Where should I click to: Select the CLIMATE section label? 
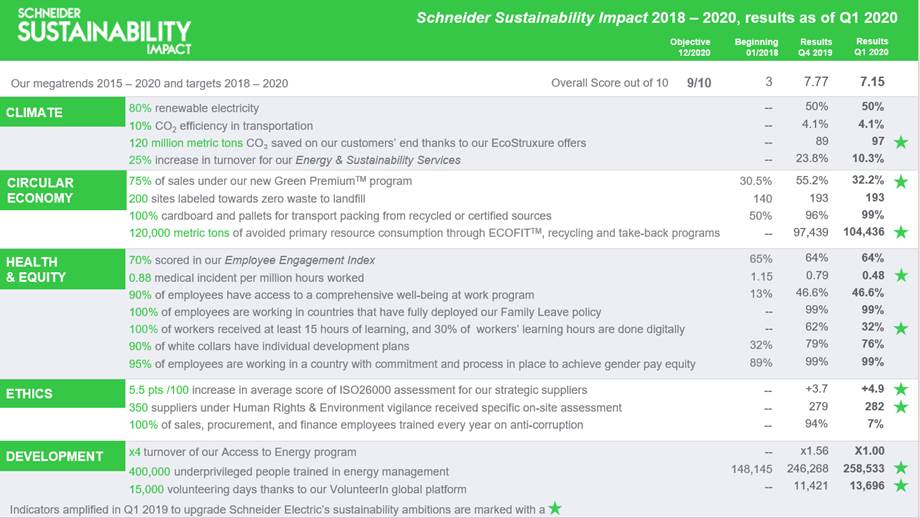tap(35, 113)
